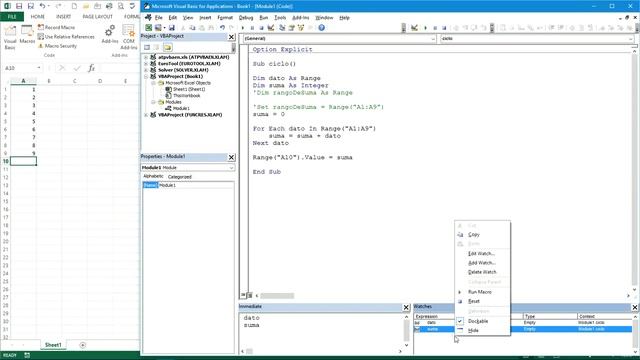Switch to the Alphabetic properties tab
Image resolution: width=640 pixels, height=360 pixels.
(153, 176)
